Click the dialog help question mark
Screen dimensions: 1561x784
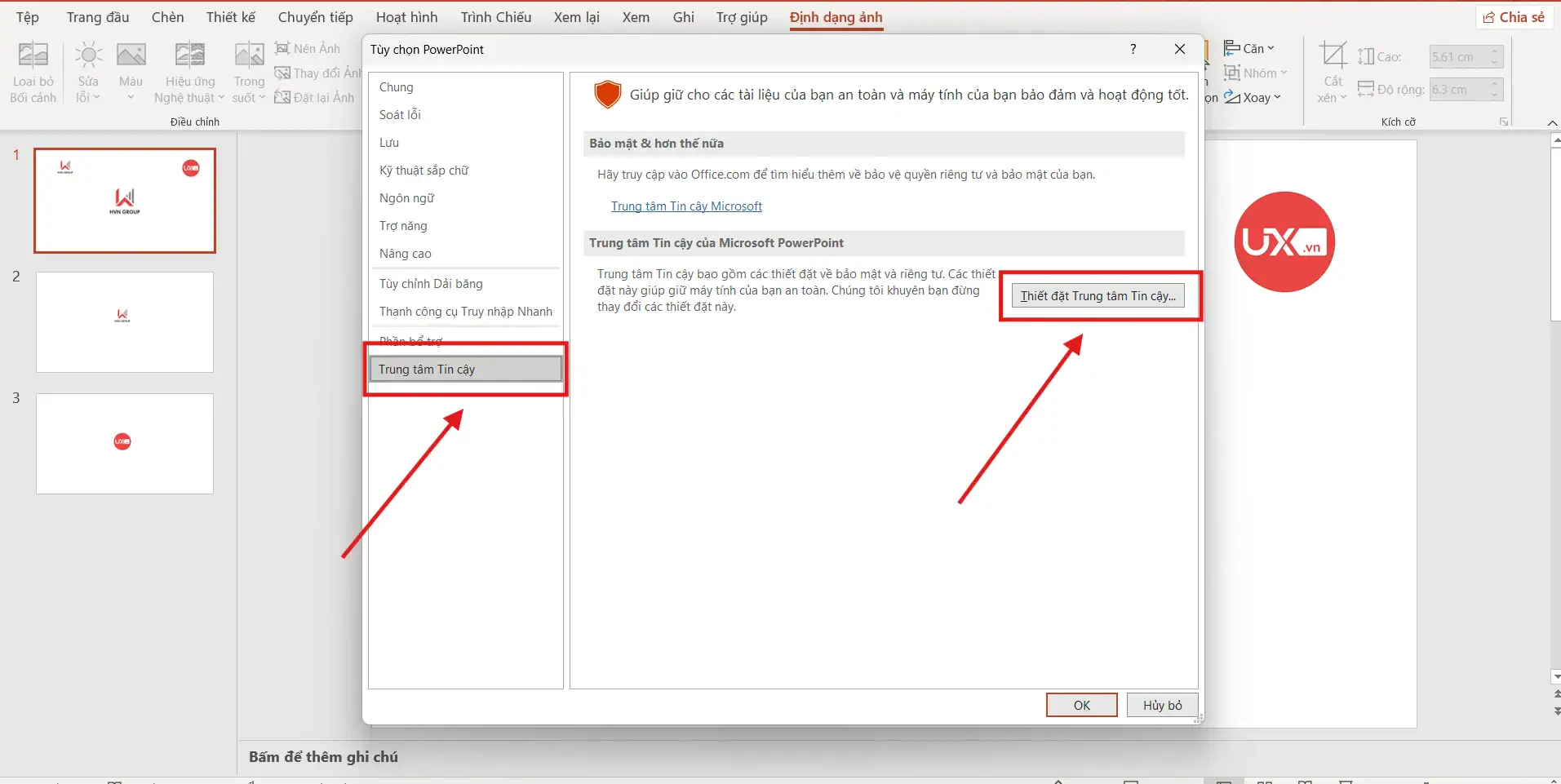tap(1133, 49)
